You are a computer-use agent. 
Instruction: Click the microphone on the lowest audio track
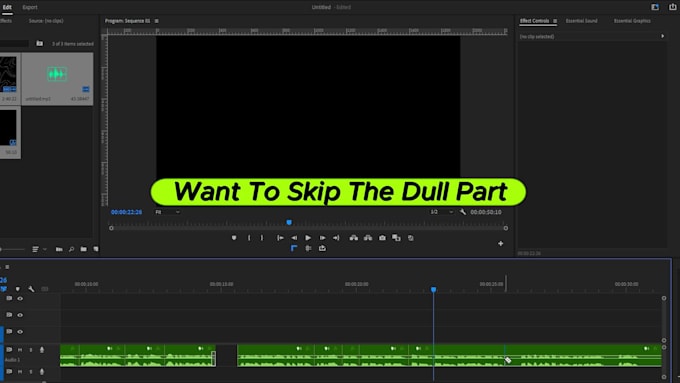click(x=42, y=372)
